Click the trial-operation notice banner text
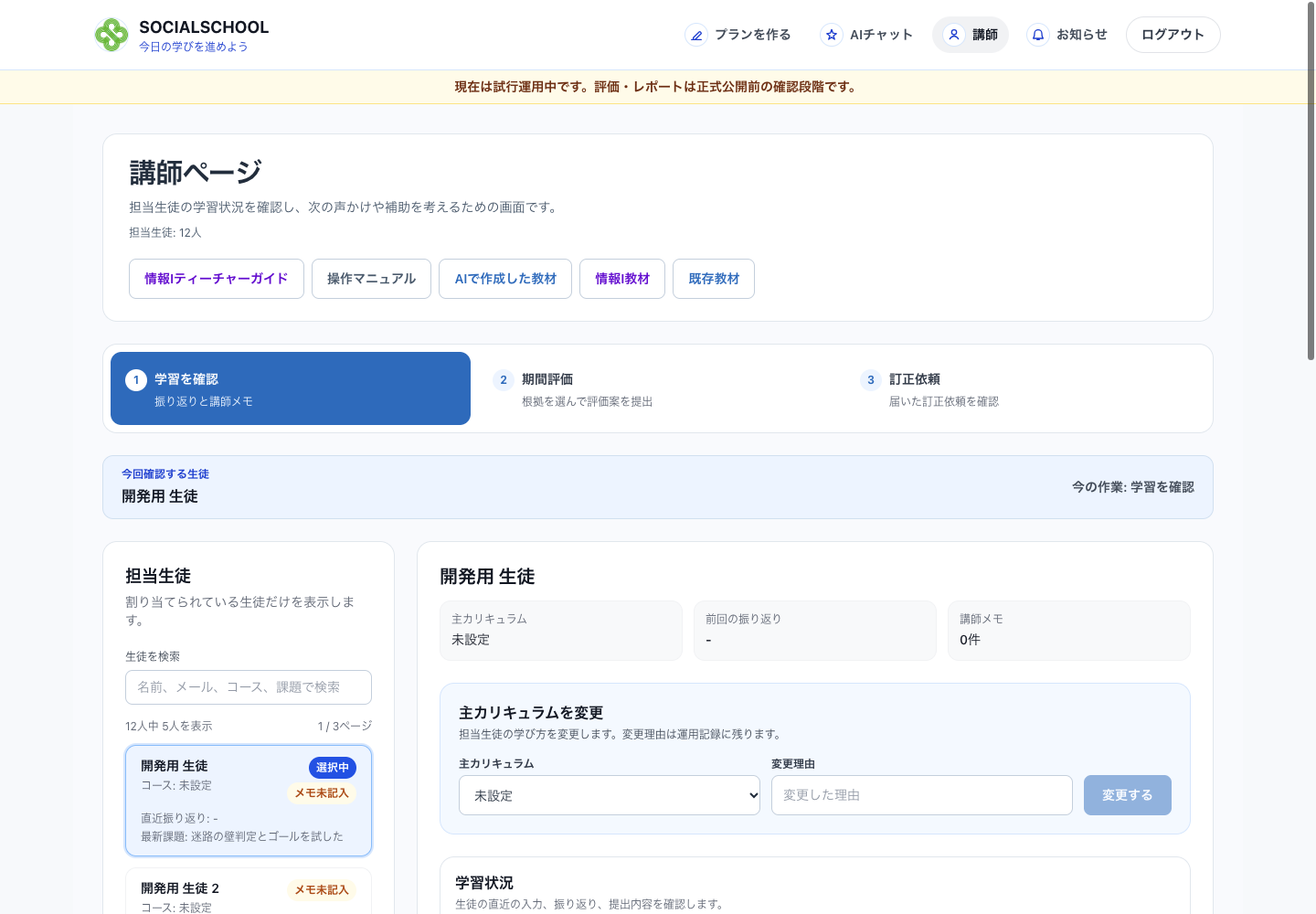Screen dimensions: 1316x914 [656, 87]
